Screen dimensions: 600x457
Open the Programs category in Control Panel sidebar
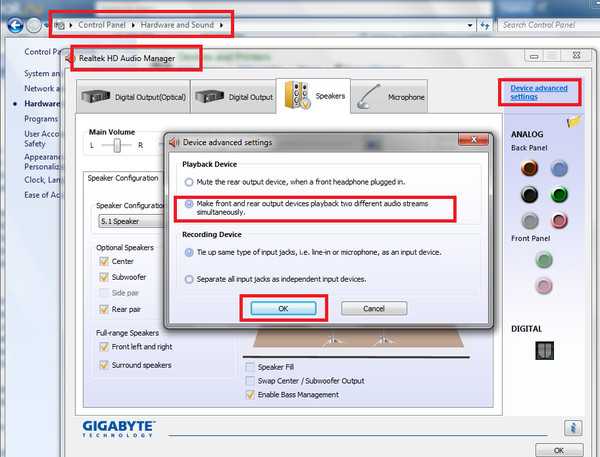pyautogui.click(x=41, y=119)
